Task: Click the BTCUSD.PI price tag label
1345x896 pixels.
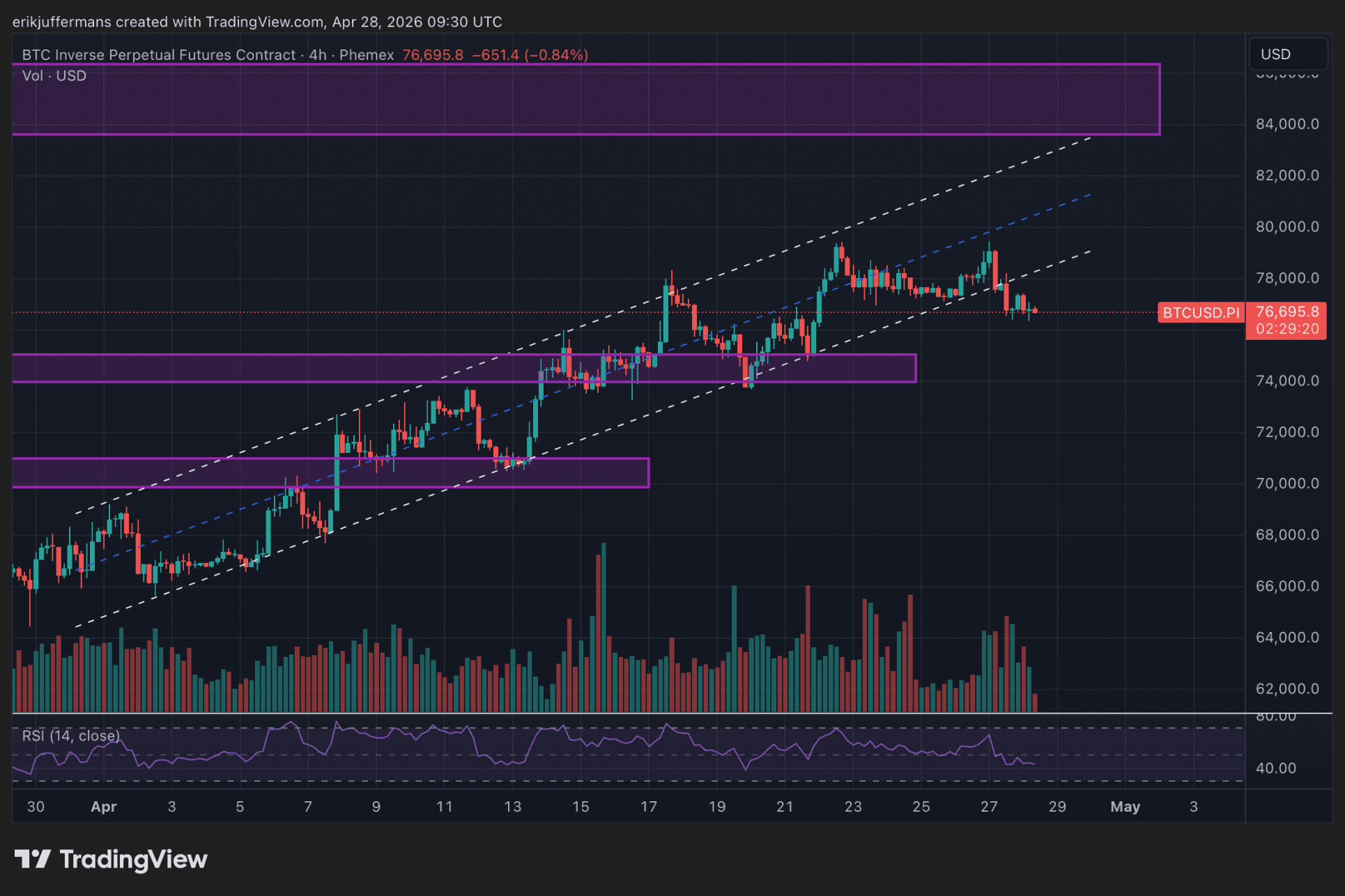Action: (1201, 313)
